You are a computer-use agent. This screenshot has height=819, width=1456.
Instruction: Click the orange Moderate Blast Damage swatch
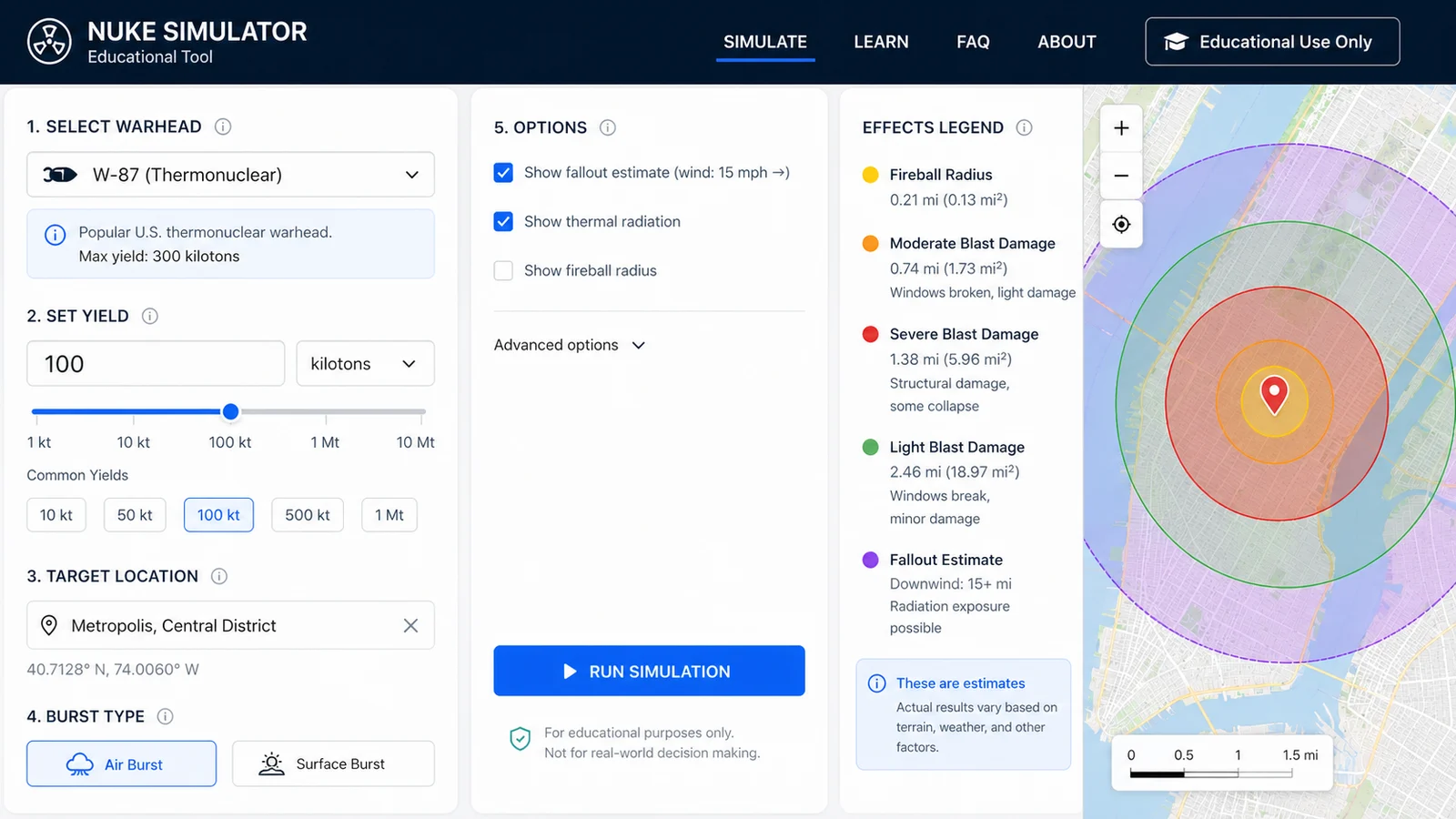coord(870,244)
